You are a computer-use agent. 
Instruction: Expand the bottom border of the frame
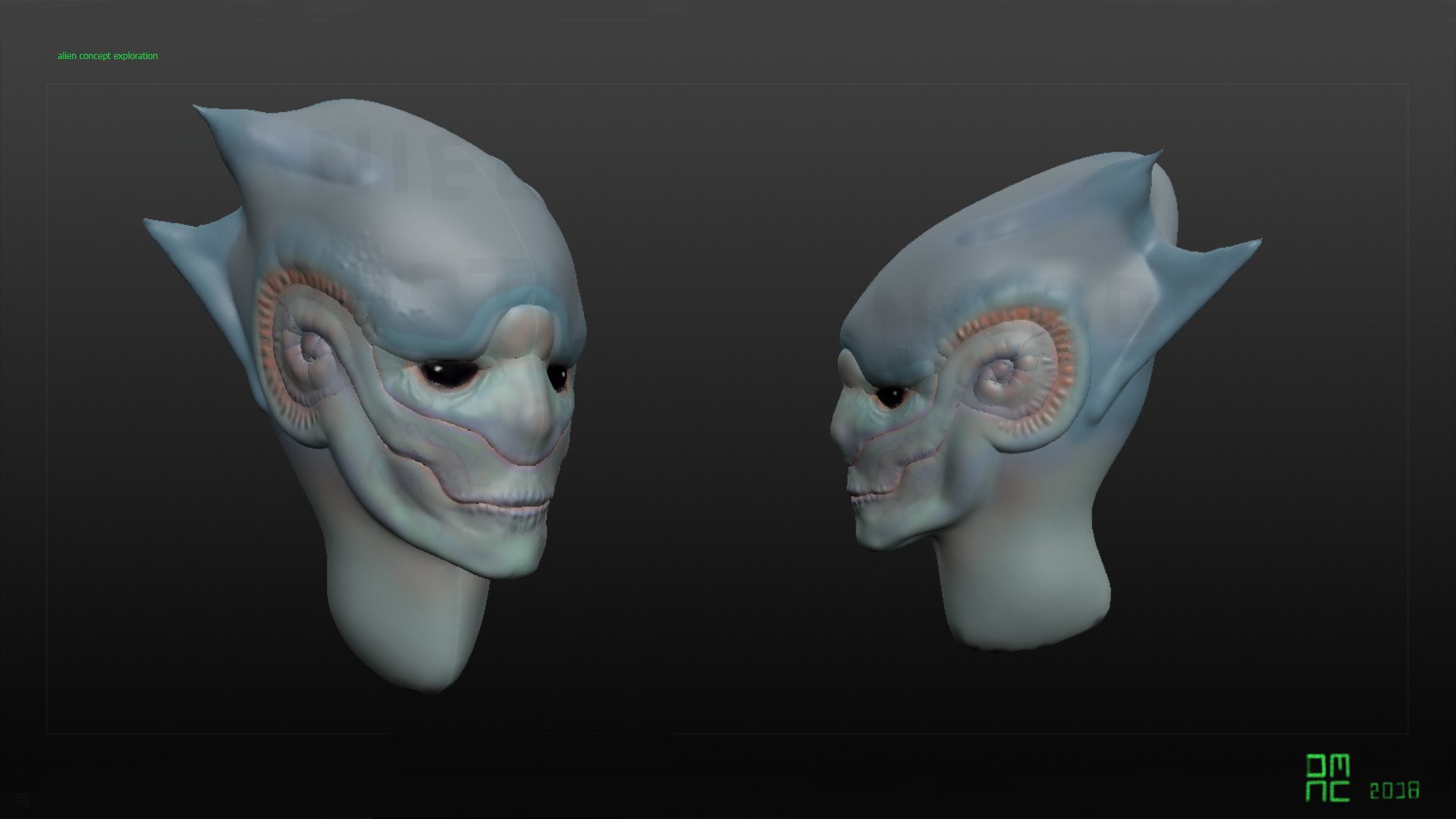728,732
